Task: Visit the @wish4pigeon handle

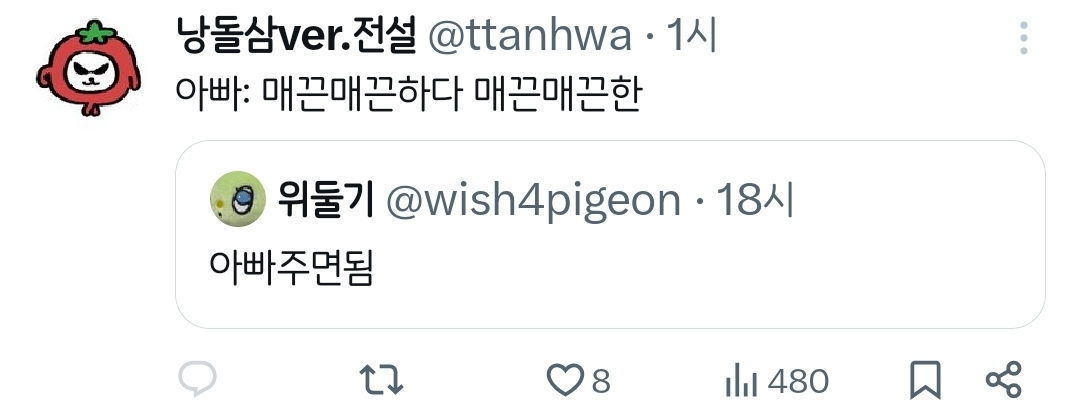Action: tap(533, 202)
